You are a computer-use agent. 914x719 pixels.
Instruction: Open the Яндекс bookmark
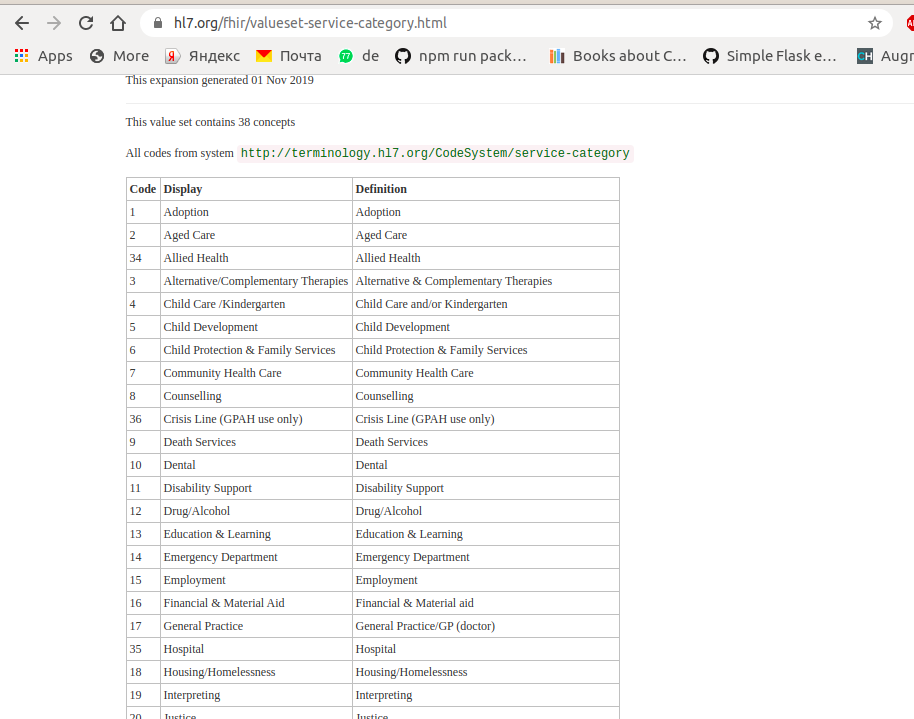[x=202, y=56]
